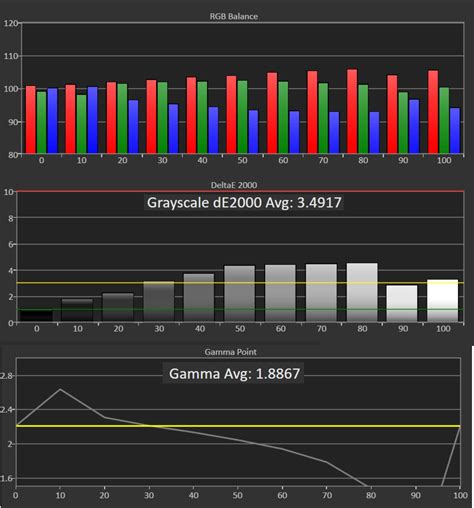This screenshot has height=508, width=474.
Task: Click the red bar at 100 in RGB Balance
Action: (x=433, y=112)
